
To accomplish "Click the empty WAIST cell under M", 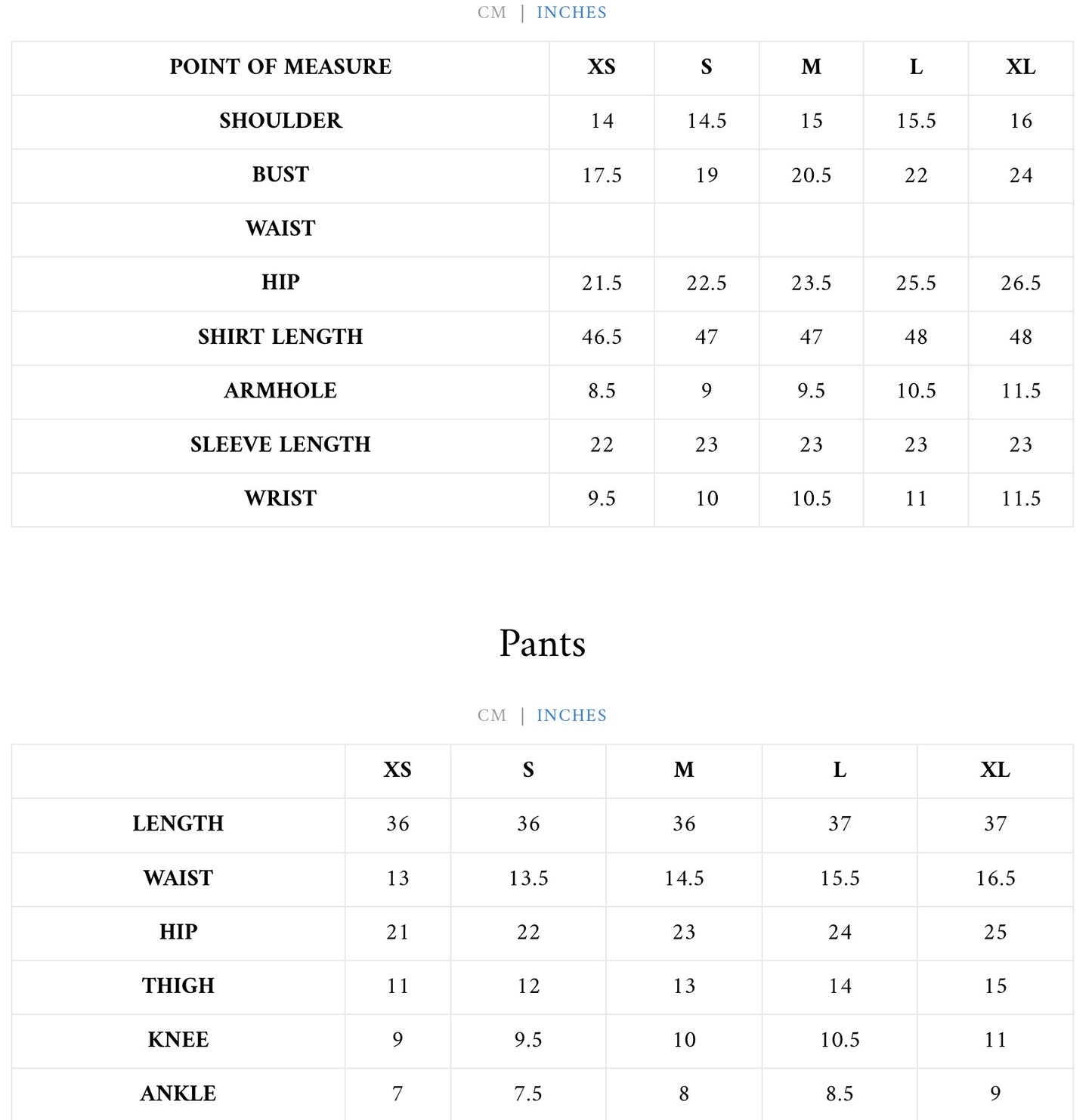I will 811,229.
